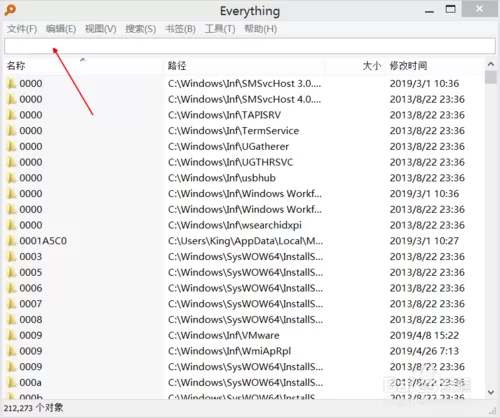The height and width of the screenshot is (418, 500).
Task: Select folder icon of 0000 in SMSvcHost 4.0
Action: pos(12,99)
